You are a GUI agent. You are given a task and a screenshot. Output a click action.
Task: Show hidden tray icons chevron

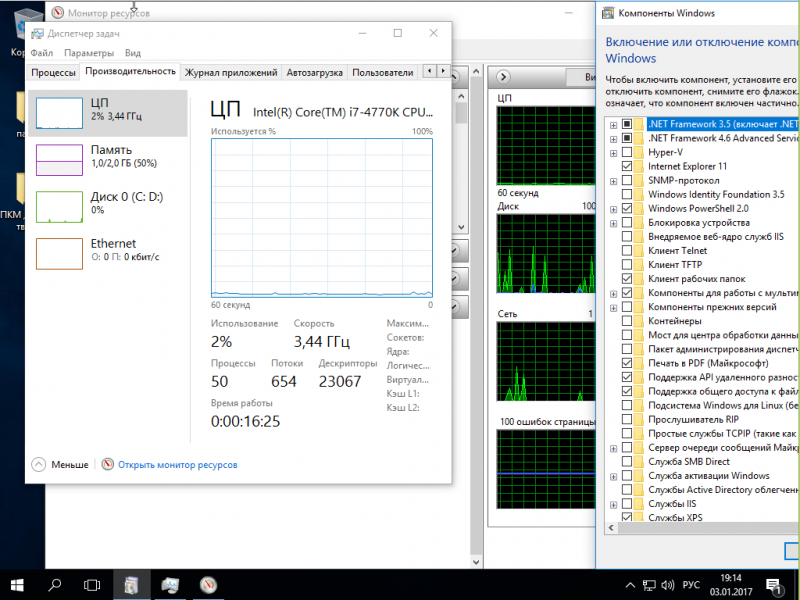pos(630,585)
